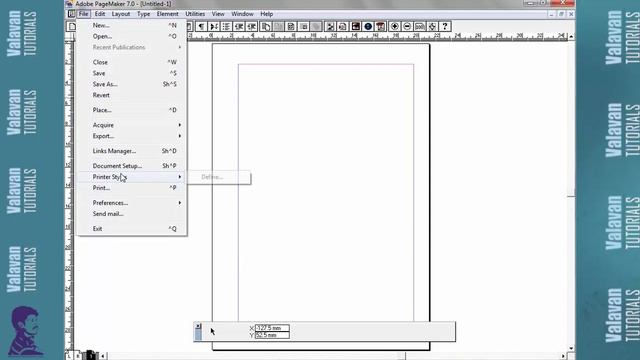Open the Element menu
The width and height of the screenshot is (640, 360).
tap(167, 14)
